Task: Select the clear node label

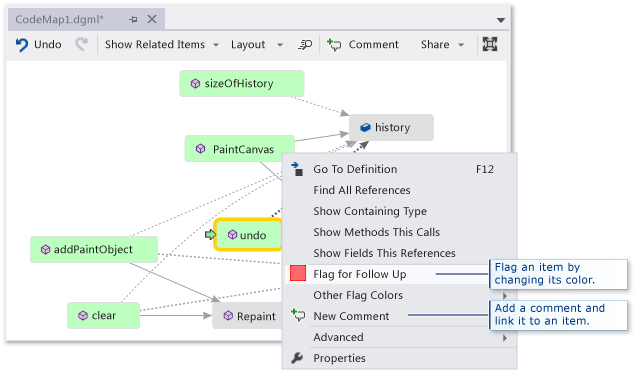Action: pyautogui.click(x=103, y=316)
